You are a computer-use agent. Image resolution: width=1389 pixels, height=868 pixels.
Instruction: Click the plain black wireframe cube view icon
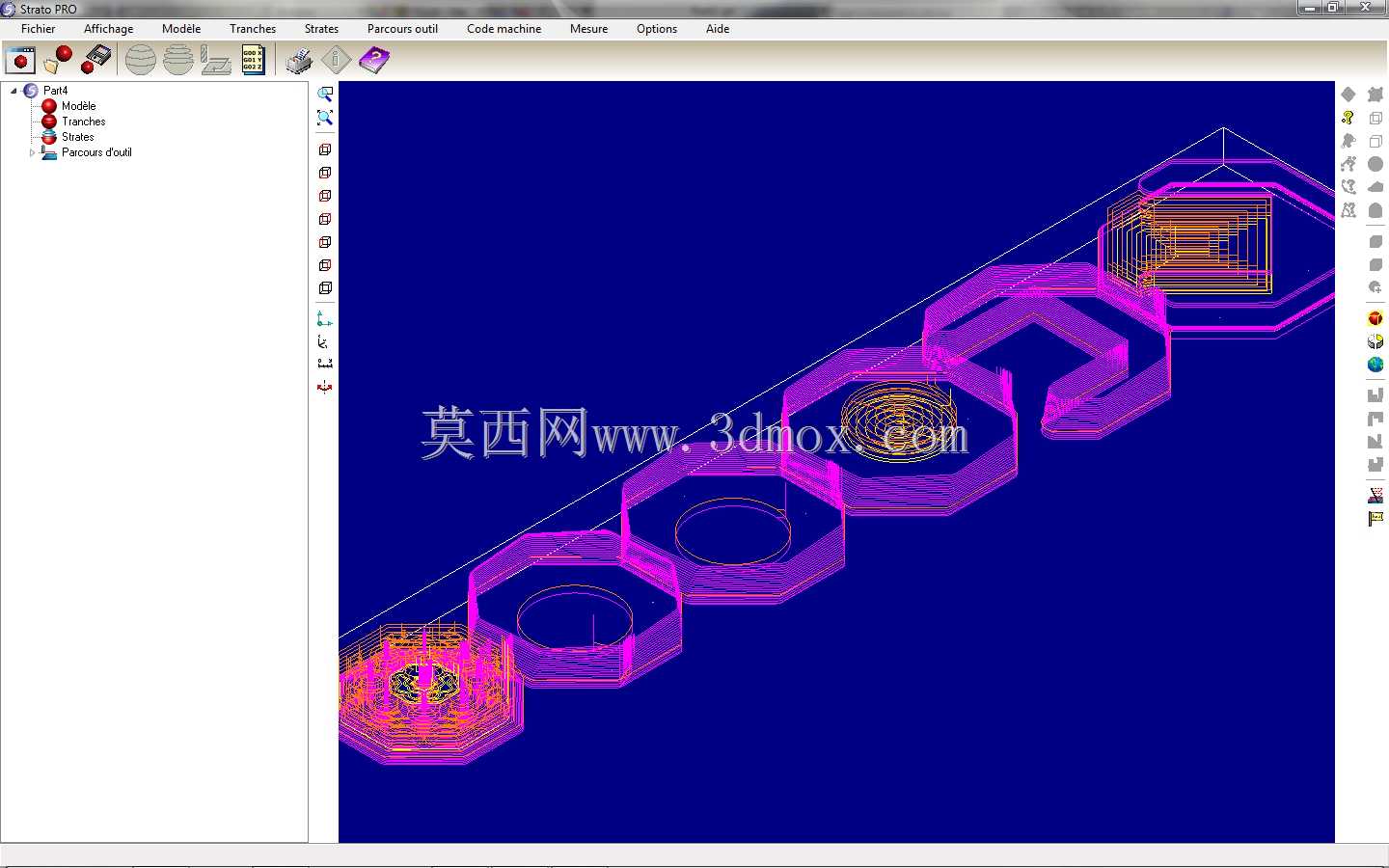tap(325, 287)
